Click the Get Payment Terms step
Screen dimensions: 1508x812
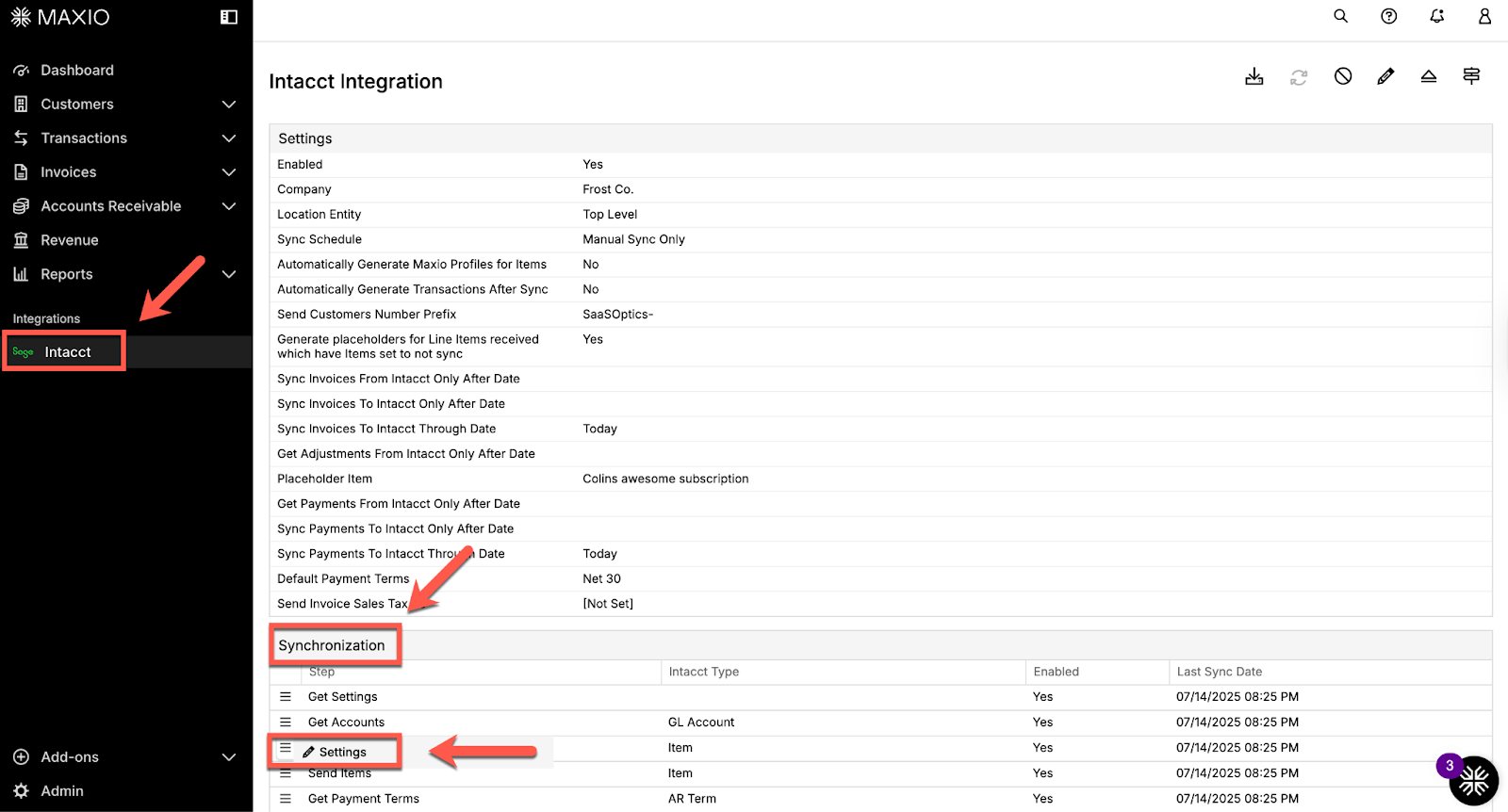364,799
